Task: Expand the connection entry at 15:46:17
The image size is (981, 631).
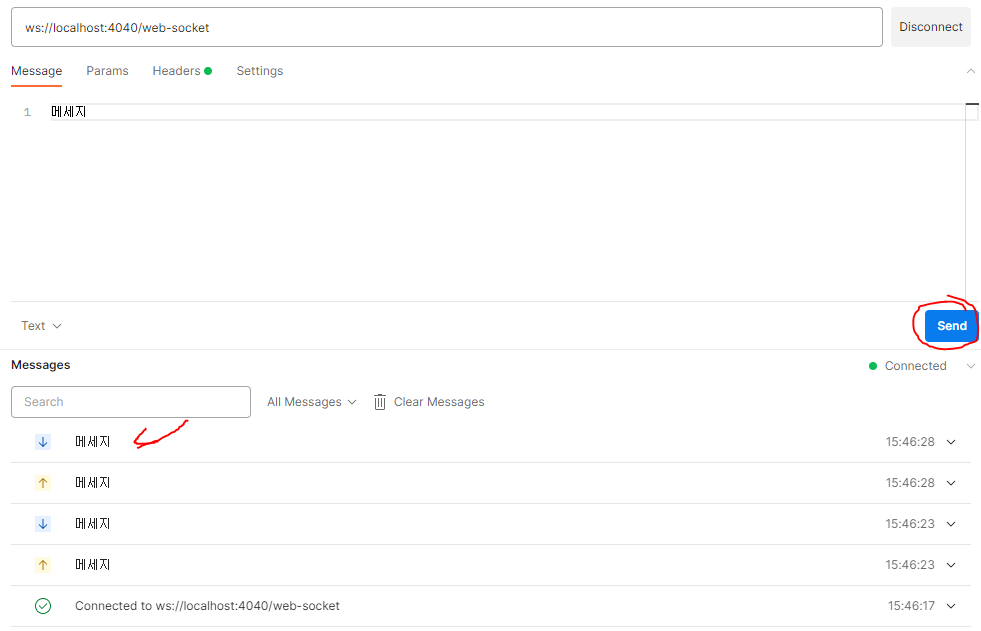Action: (x=951, y=606)
